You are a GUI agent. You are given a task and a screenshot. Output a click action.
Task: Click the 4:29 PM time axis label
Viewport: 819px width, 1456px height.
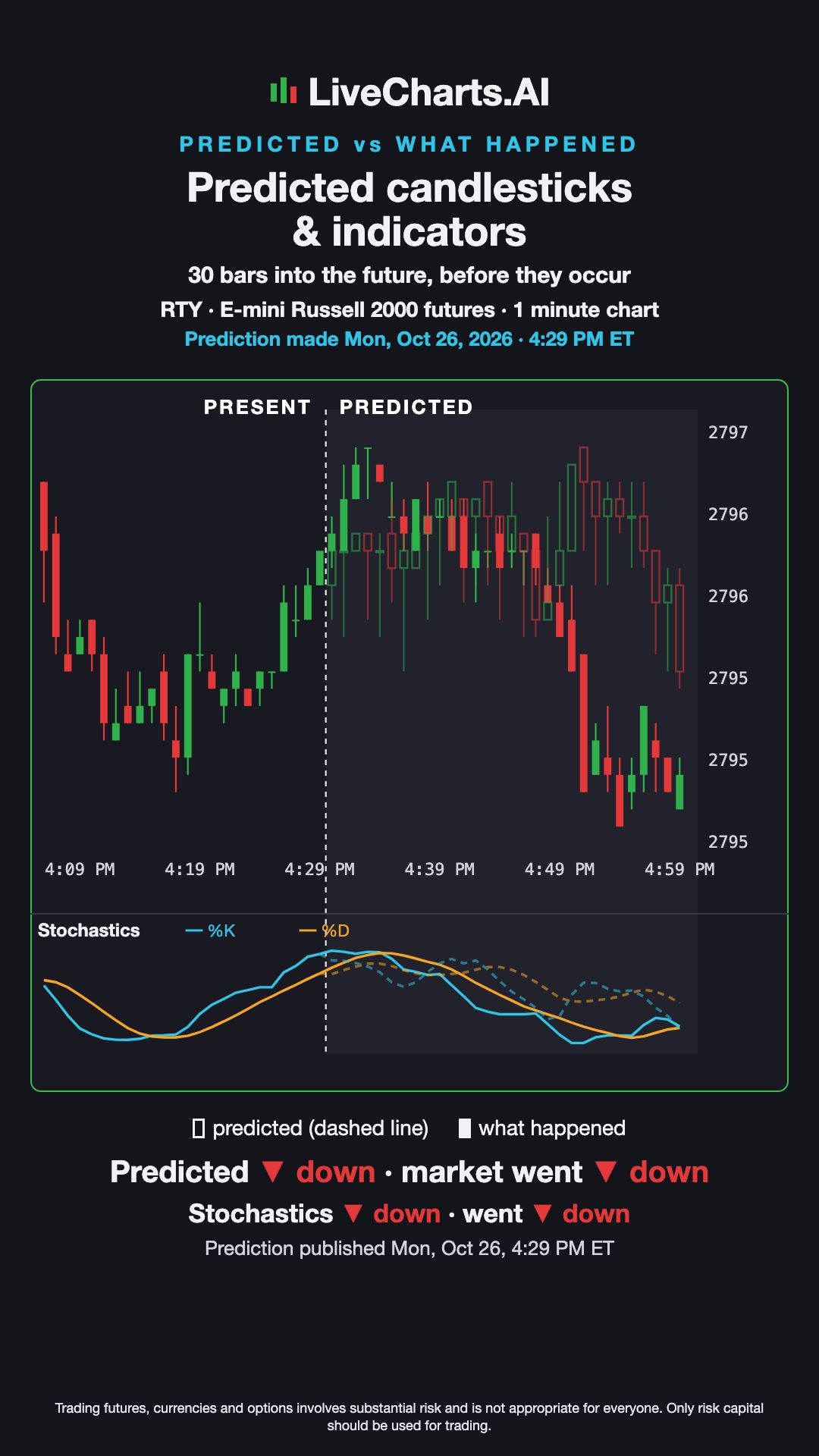pos(319,869)
